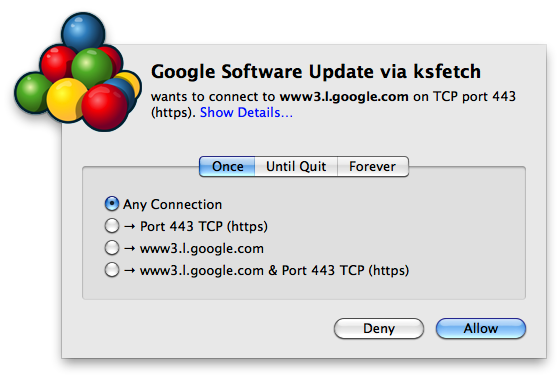
Task: Click the leftmost green ball of the app icon
Action: (32, 93)
